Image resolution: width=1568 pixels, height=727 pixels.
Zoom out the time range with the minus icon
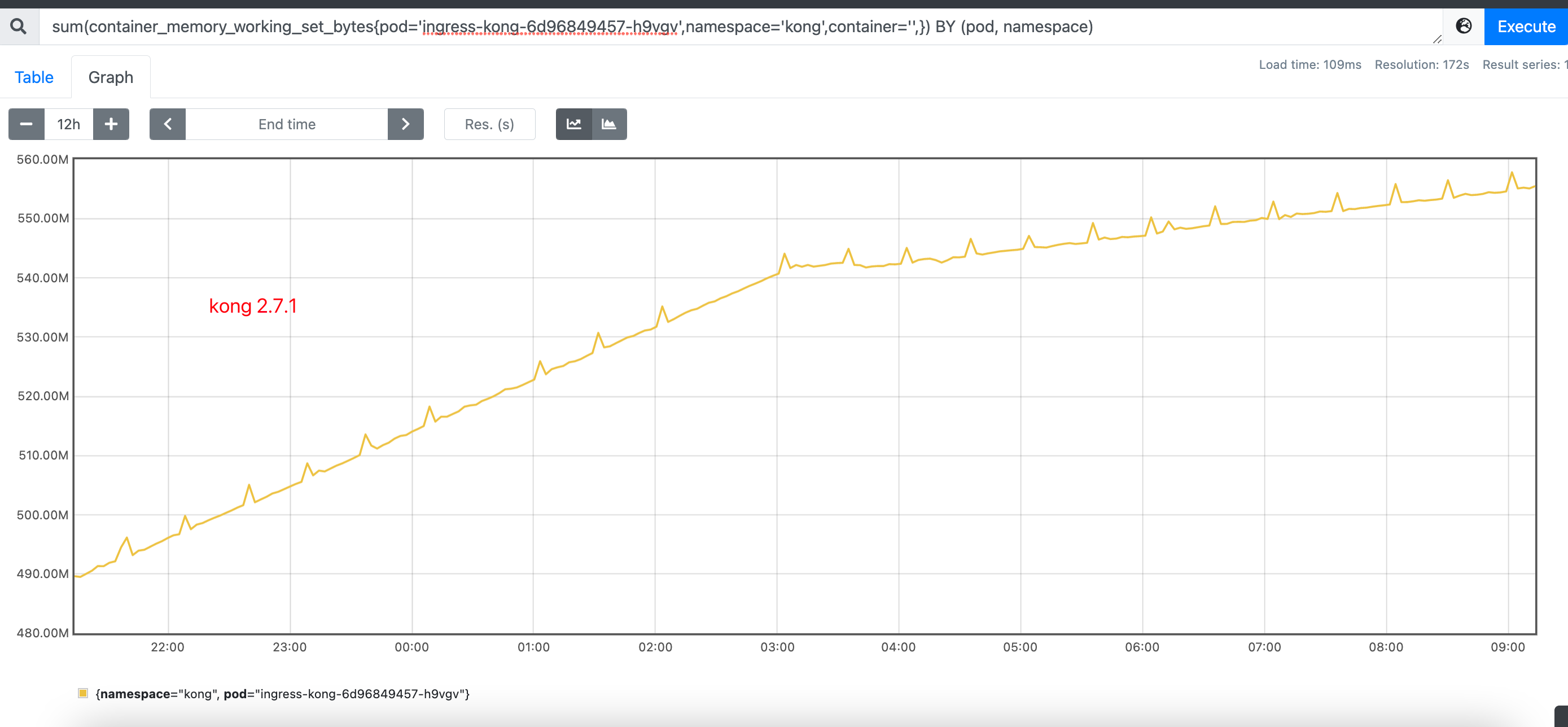pyautogui.click(x=26, y=124)
